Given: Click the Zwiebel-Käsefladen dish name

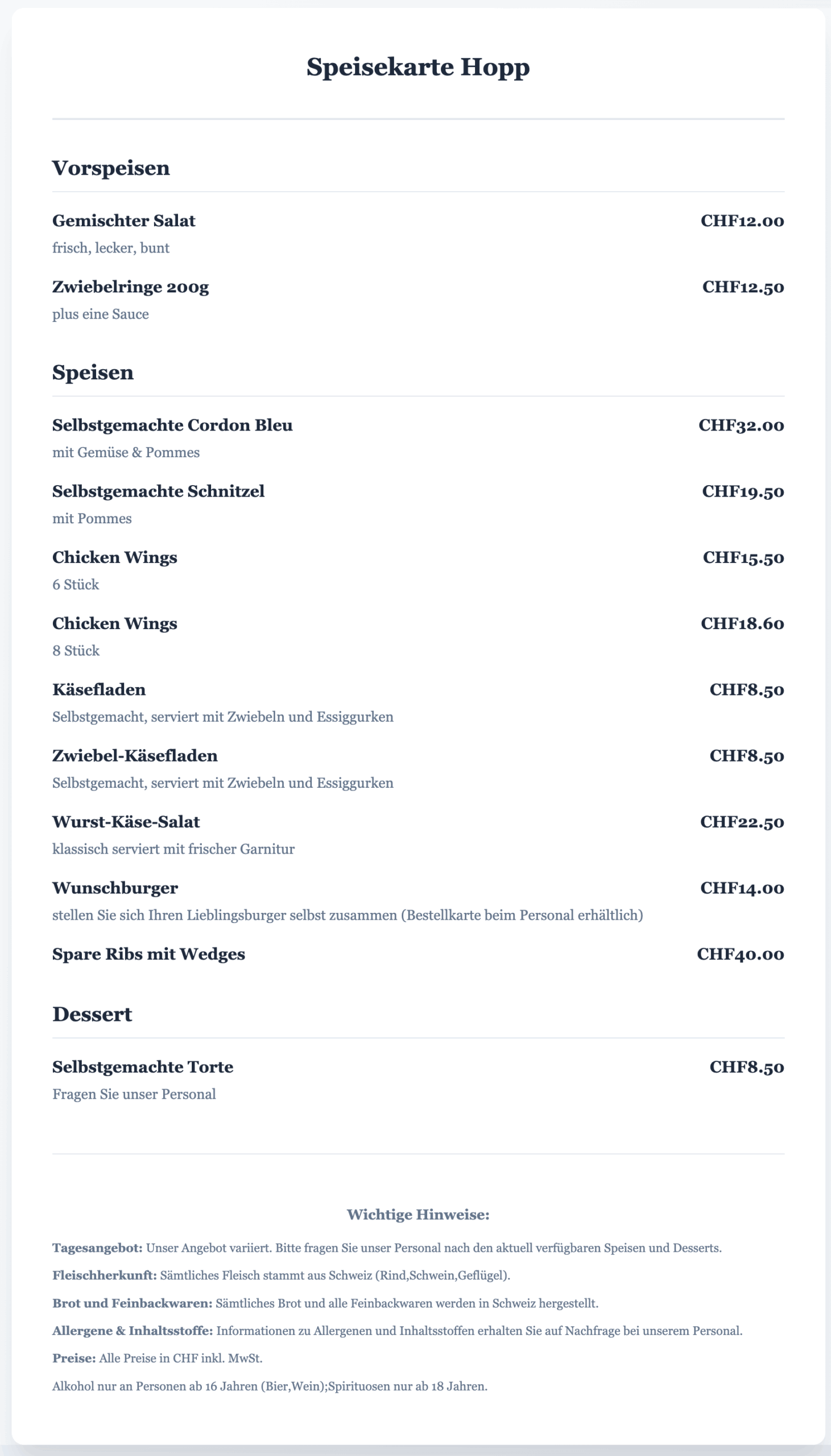Looking at the screenshot, I should (x=135, y=756).
